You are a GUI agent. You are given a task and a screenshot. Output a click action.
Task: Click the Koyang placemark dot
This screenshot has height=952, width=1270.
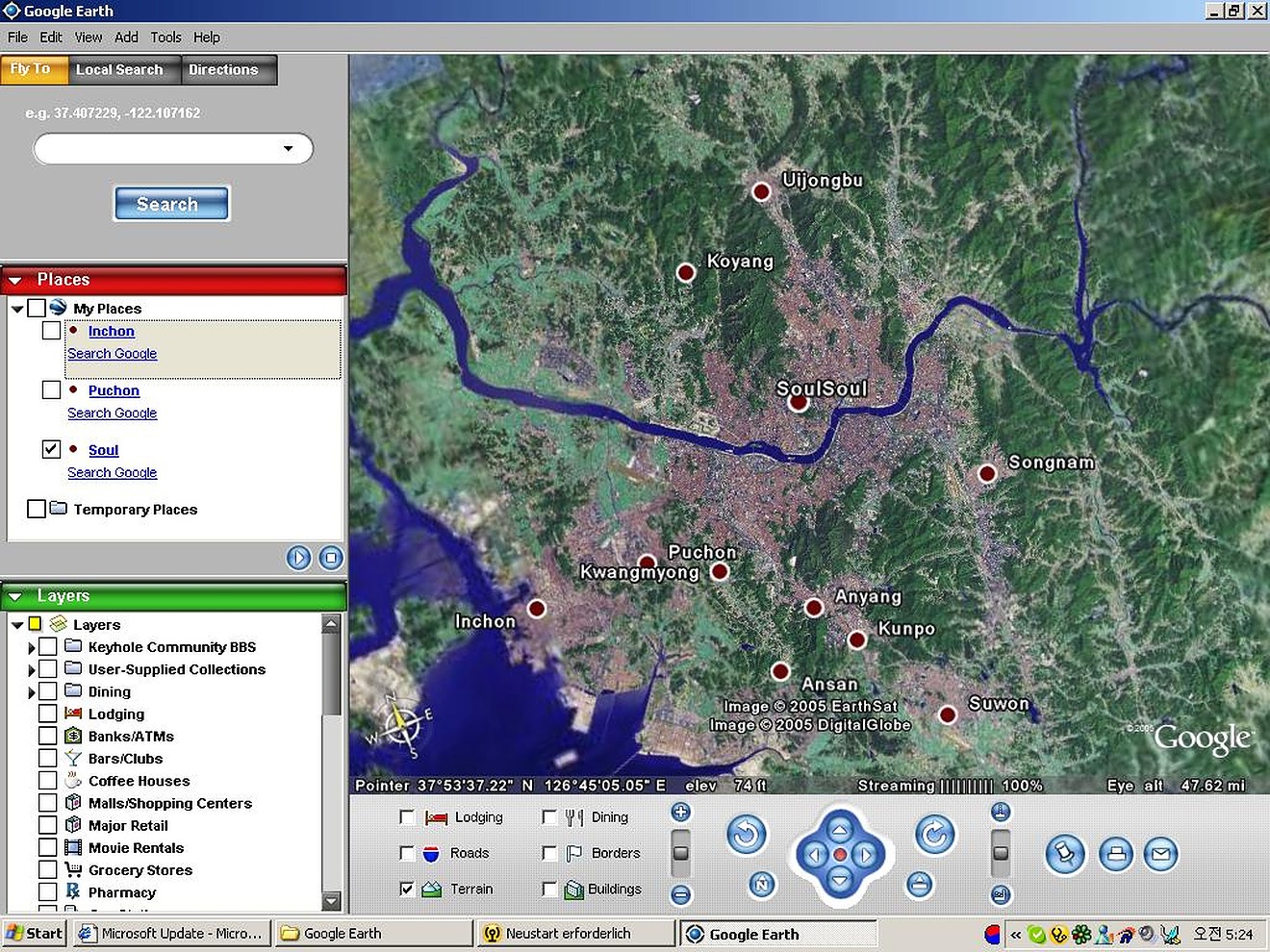[x=686, y=272]
